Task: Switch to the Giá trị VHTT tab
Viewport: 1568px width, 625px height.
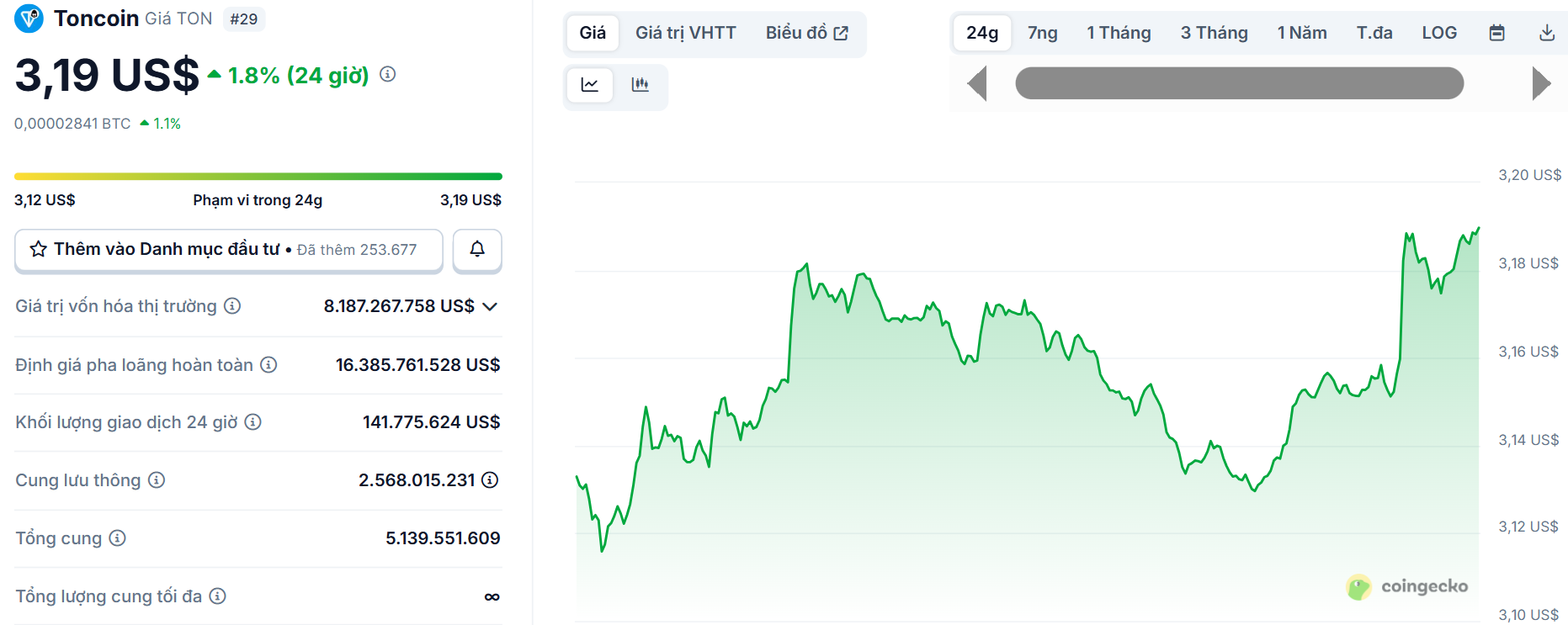Action: tap(686, 33)
